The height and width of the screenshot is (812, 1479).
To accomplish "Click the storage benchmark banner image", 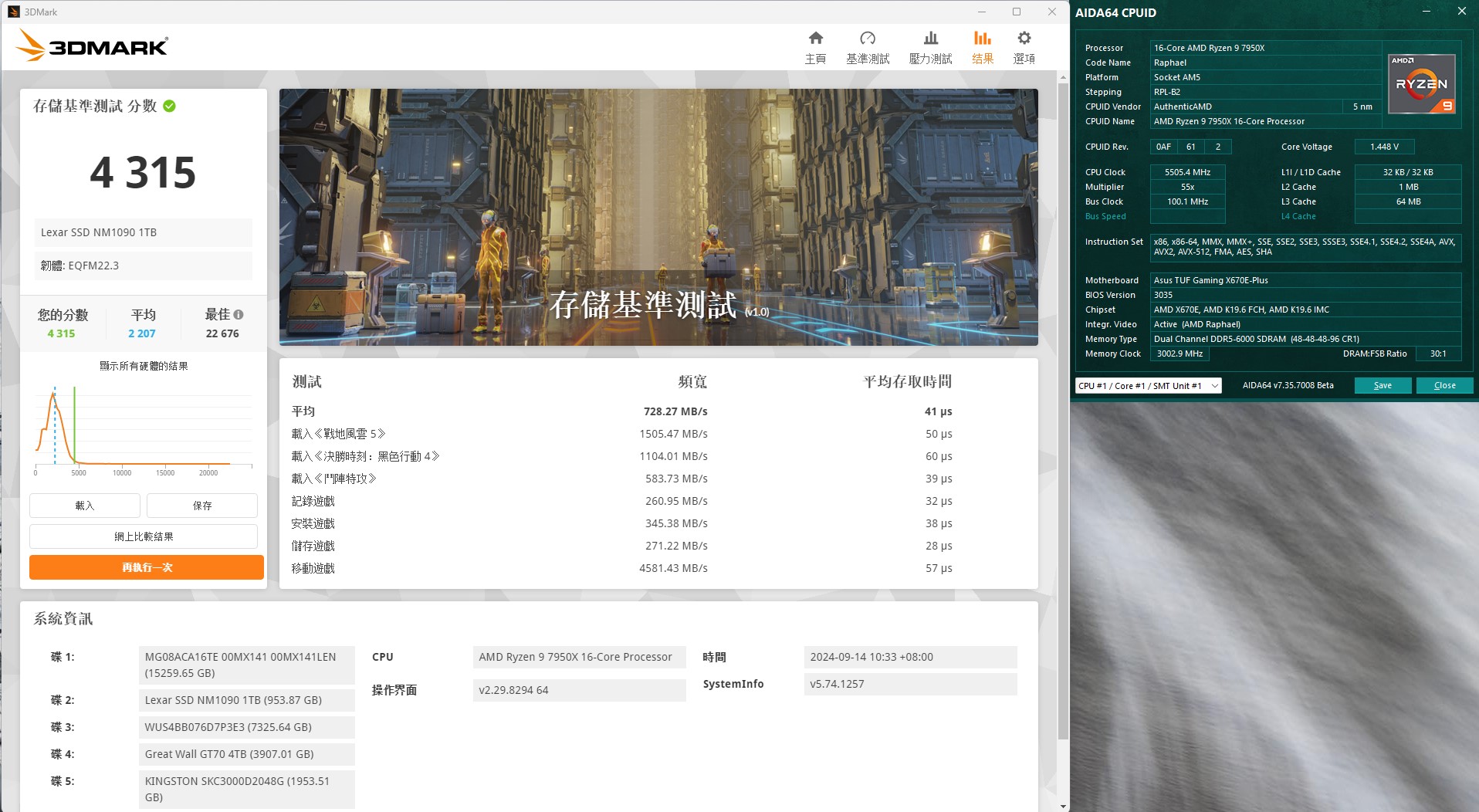I will point(658,217).
